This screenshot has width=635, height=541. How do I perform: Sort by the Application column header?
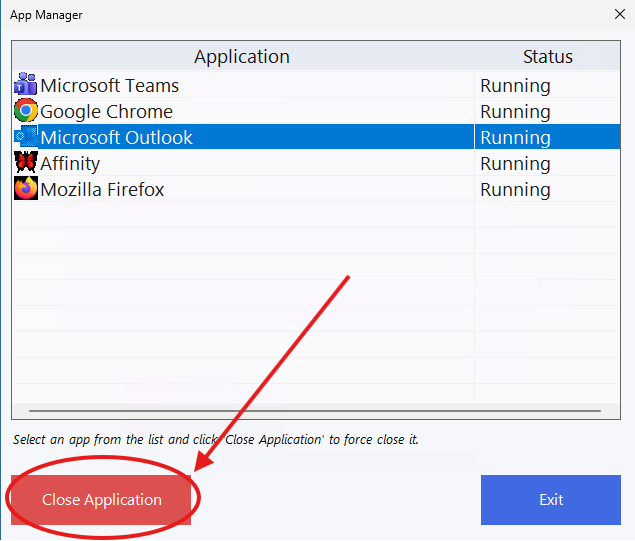(x=242, y=57)
